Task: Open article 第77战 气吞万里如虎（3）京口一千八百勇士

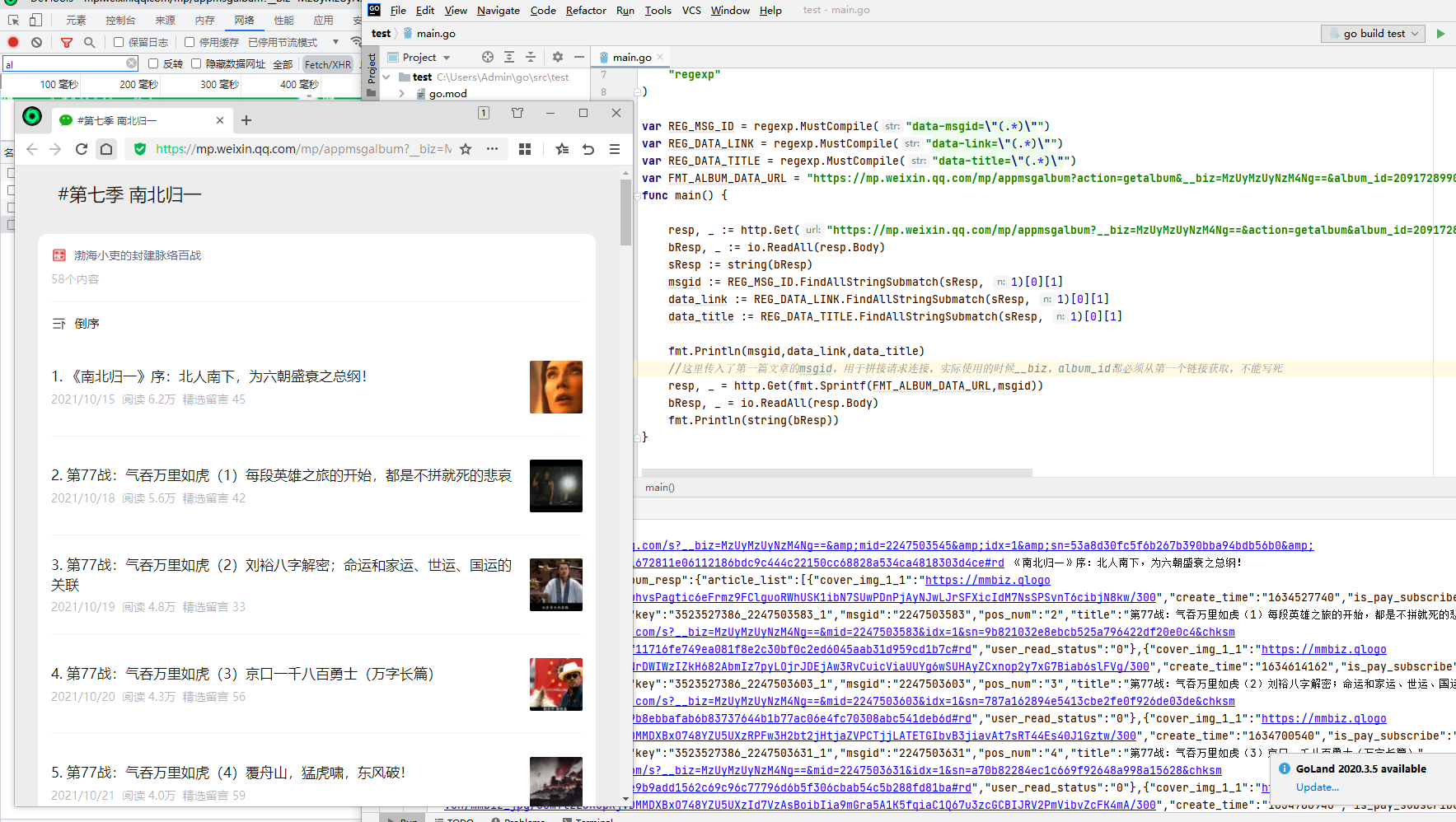Action: 242,674
